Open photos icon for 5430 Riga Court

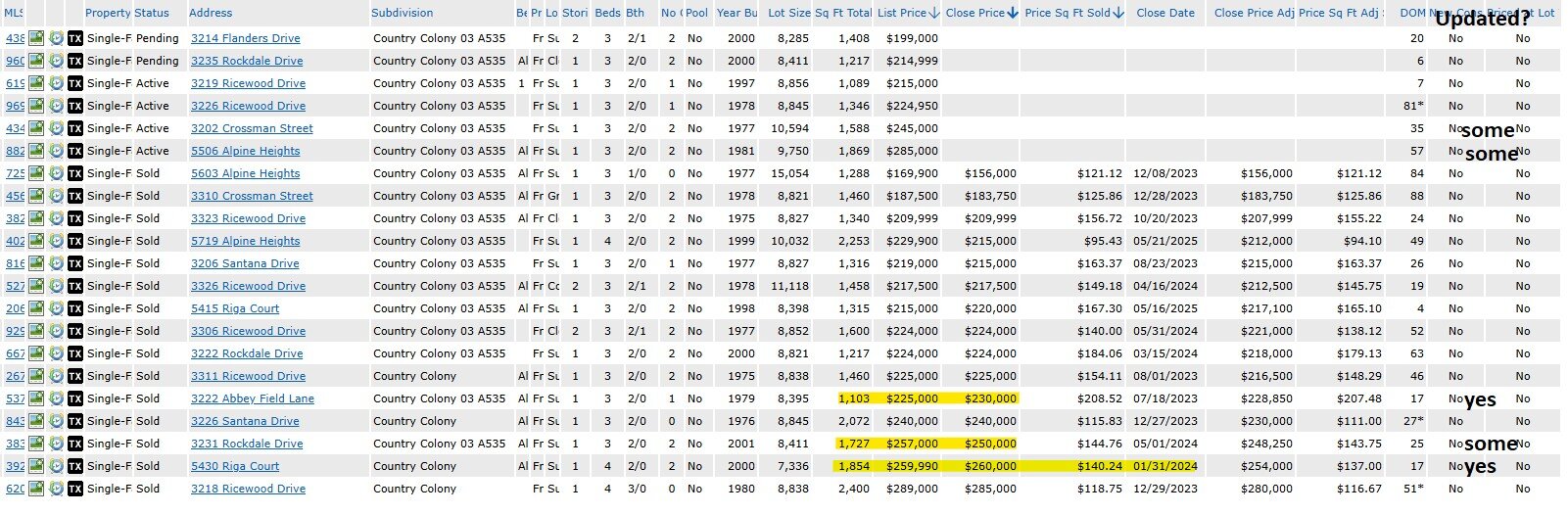click(x=36, y=466)
